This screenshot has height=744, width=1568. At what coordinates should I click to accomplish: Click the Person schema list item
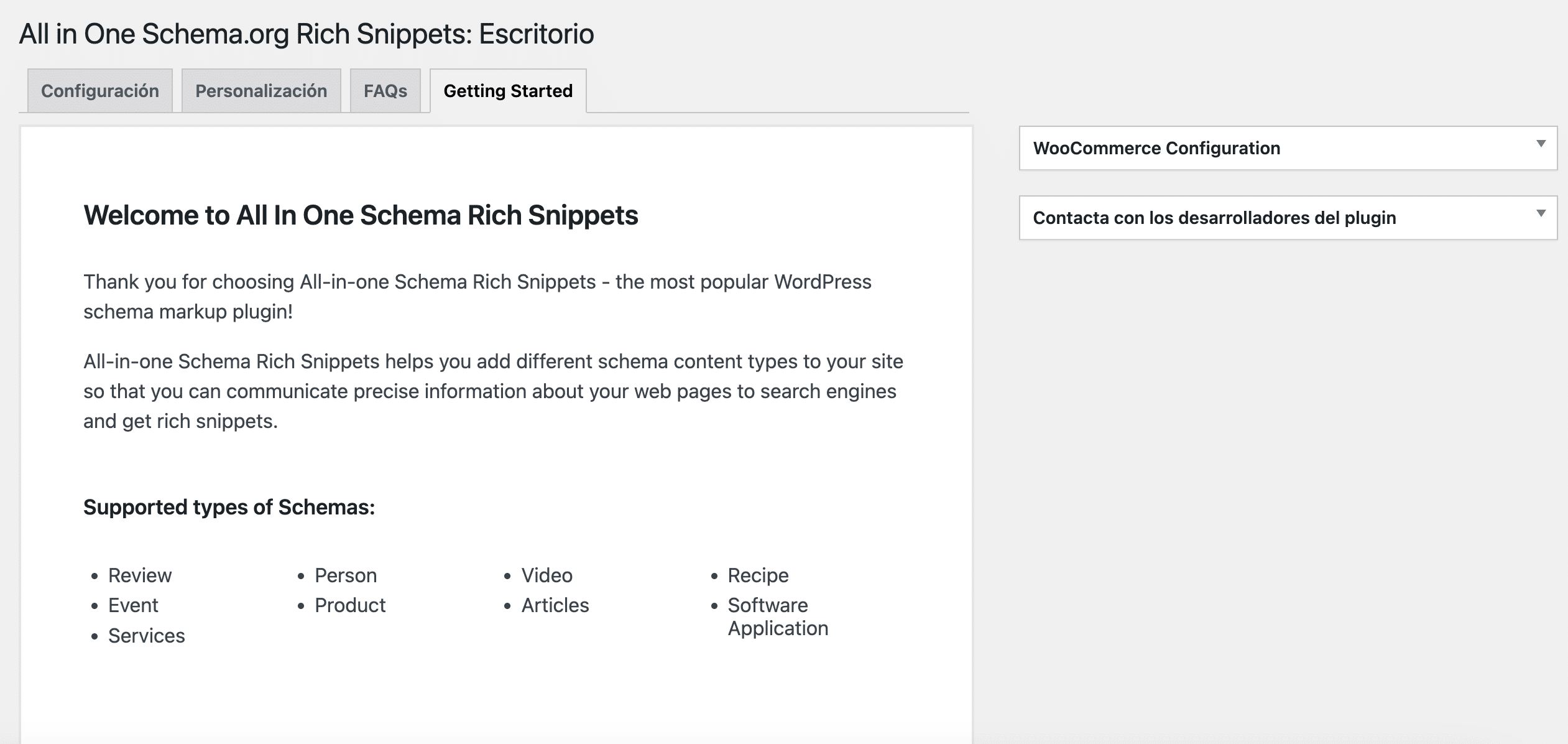pyautogui.click(x=346, y=575)
